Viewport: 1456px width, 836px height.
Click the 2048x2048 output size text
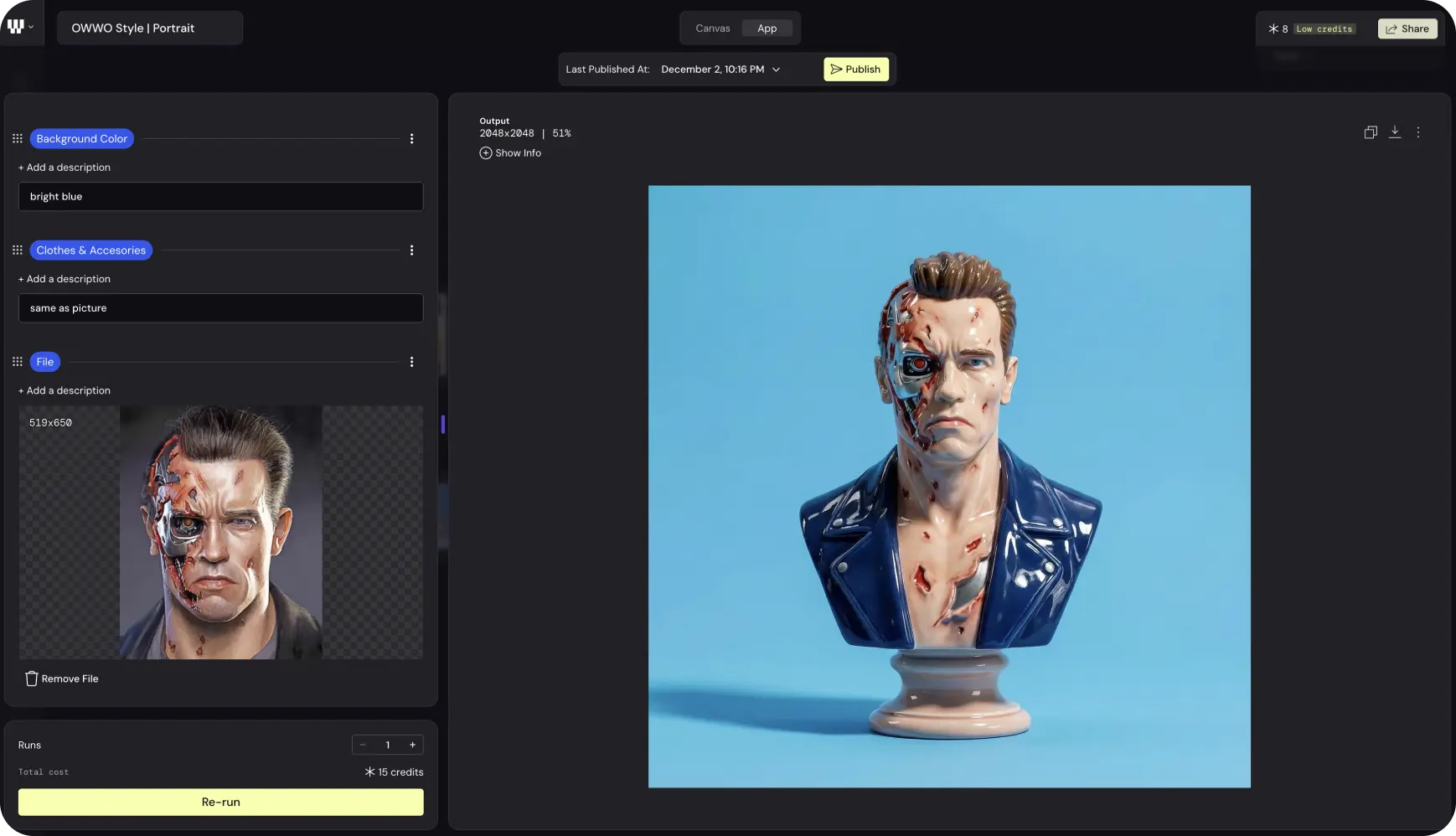point(507,133)
